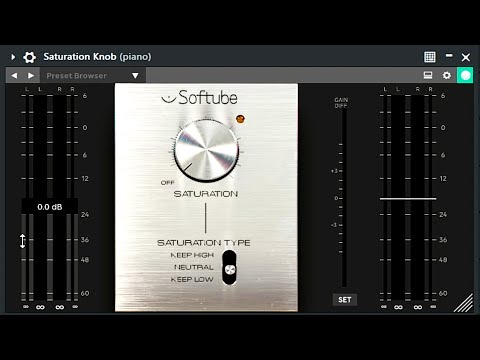This screenshot has height=360, width=480.
Task: Click the SET button
Action: 345,300
